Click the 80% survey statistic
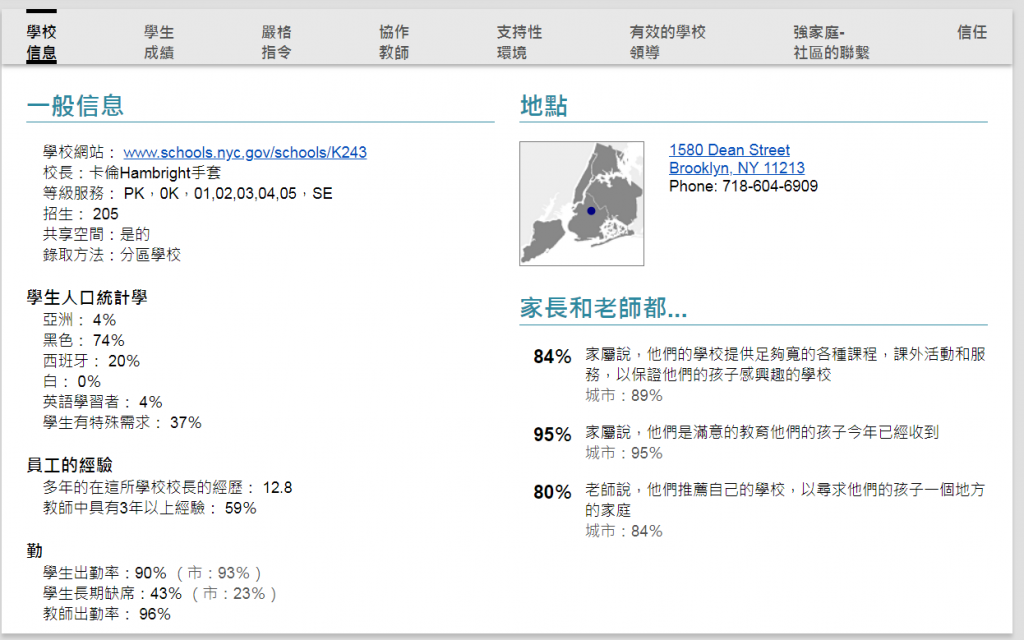Image resolution: width=1024 pixels, height=640 pixels. [x=552, y=492]
